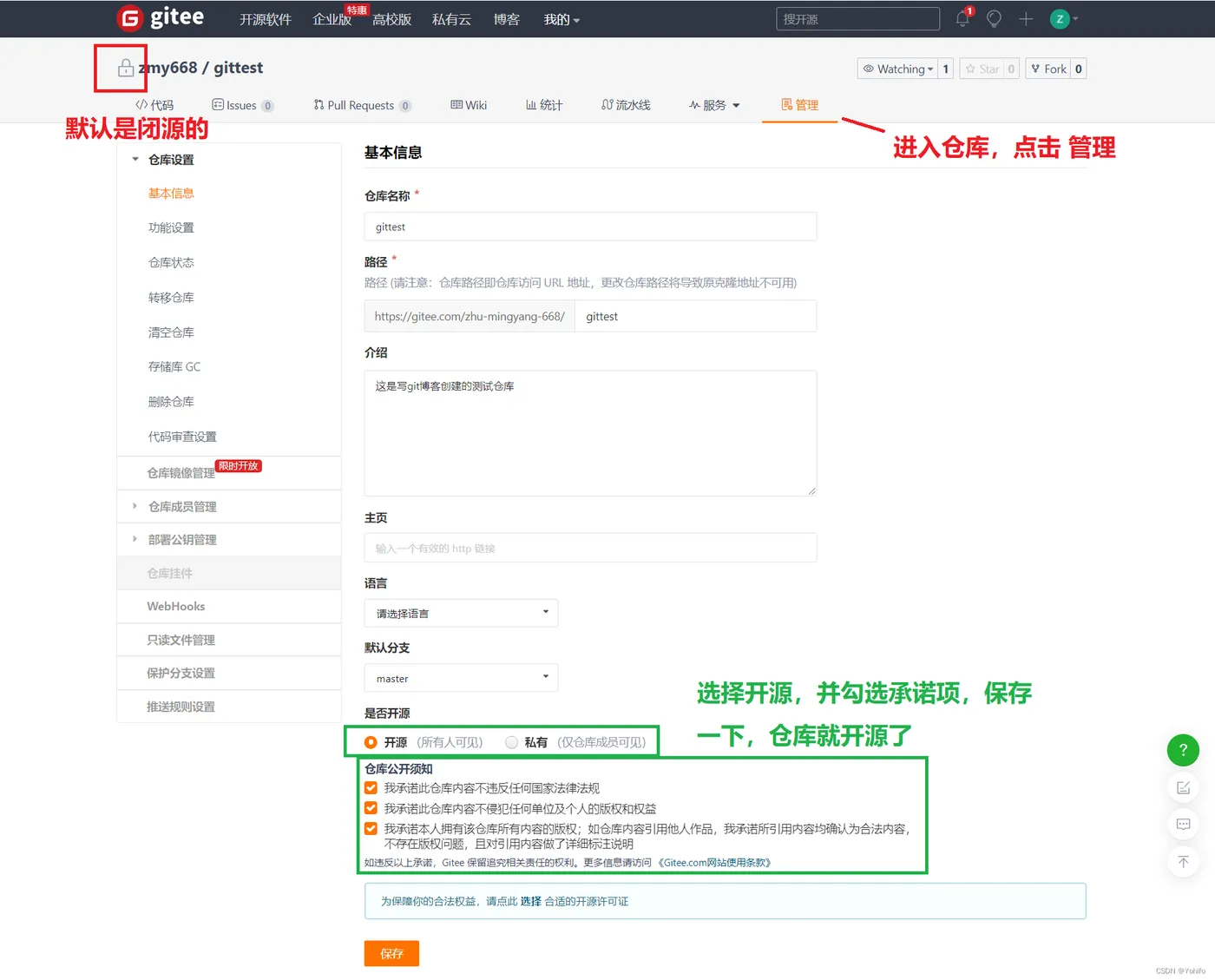Select 清空仓库 in the sidebar
Viewport: 1215px width, 980px height.
[171, 332]
